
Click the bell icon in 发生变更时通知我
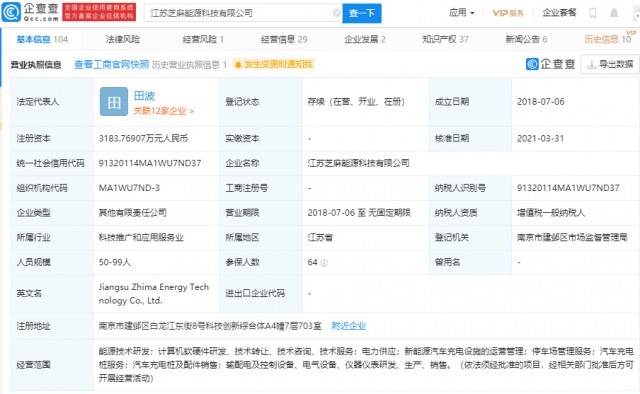[x=238, y=65]
